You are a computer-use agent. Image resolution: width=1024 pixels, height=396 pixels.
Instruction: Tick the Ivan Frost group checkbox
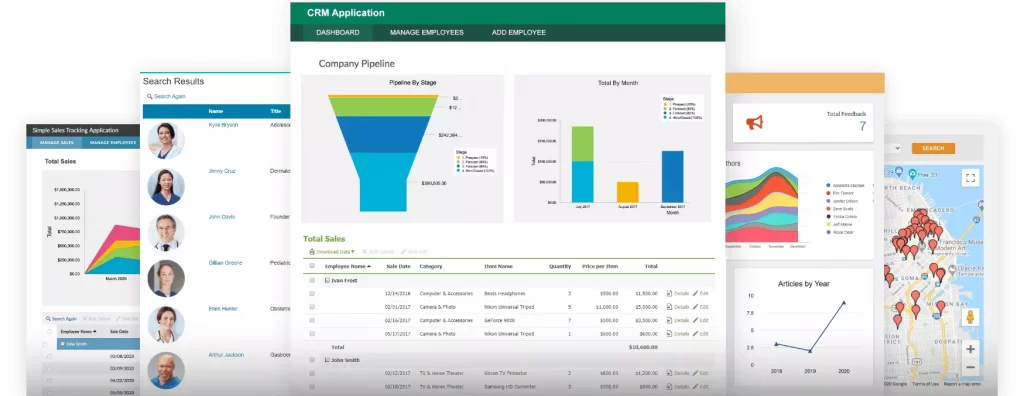coord(312,280)
